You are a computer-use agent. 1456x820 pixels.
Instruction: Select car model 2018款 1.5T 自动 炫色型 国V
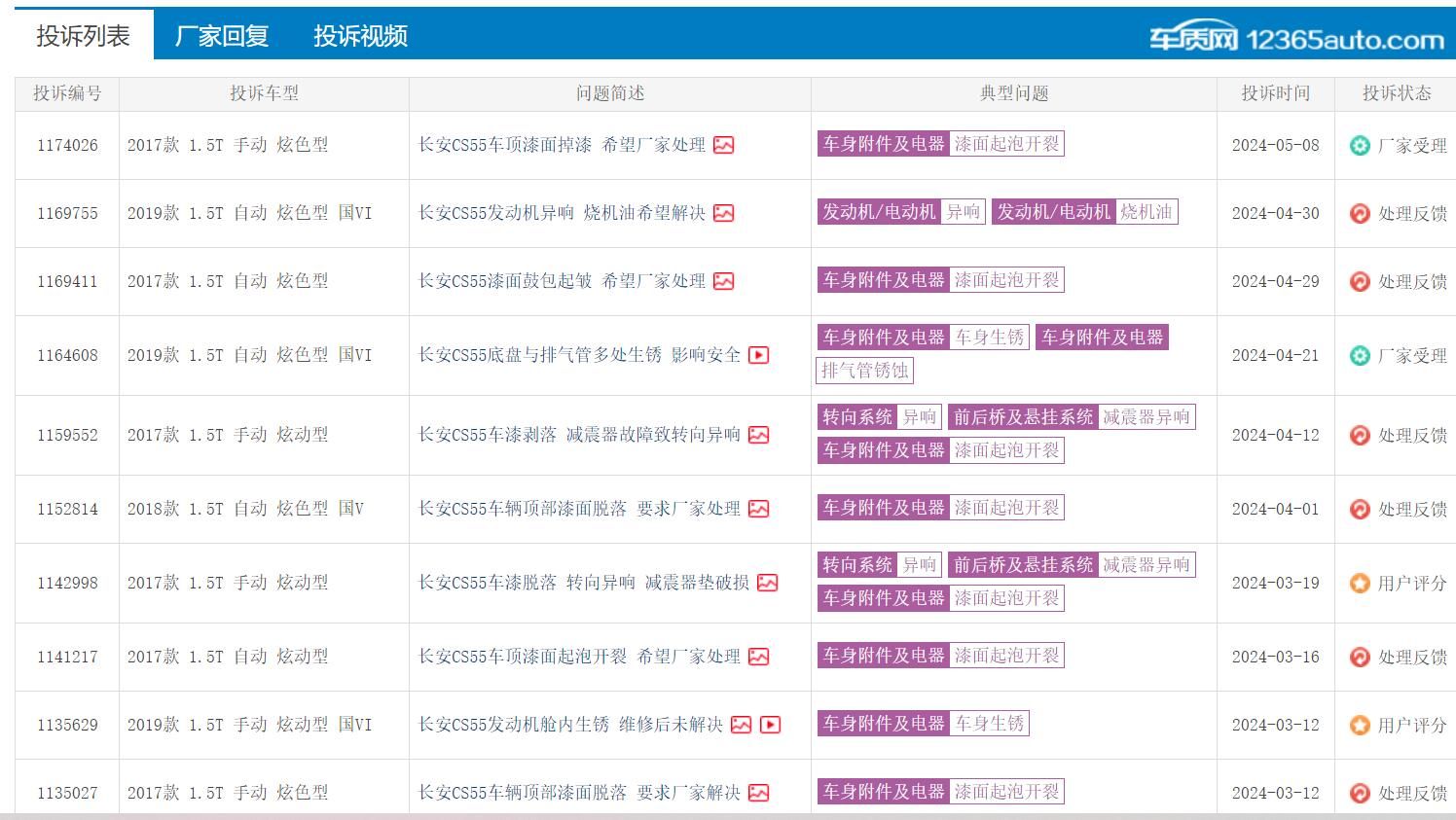tap(245, 509)
